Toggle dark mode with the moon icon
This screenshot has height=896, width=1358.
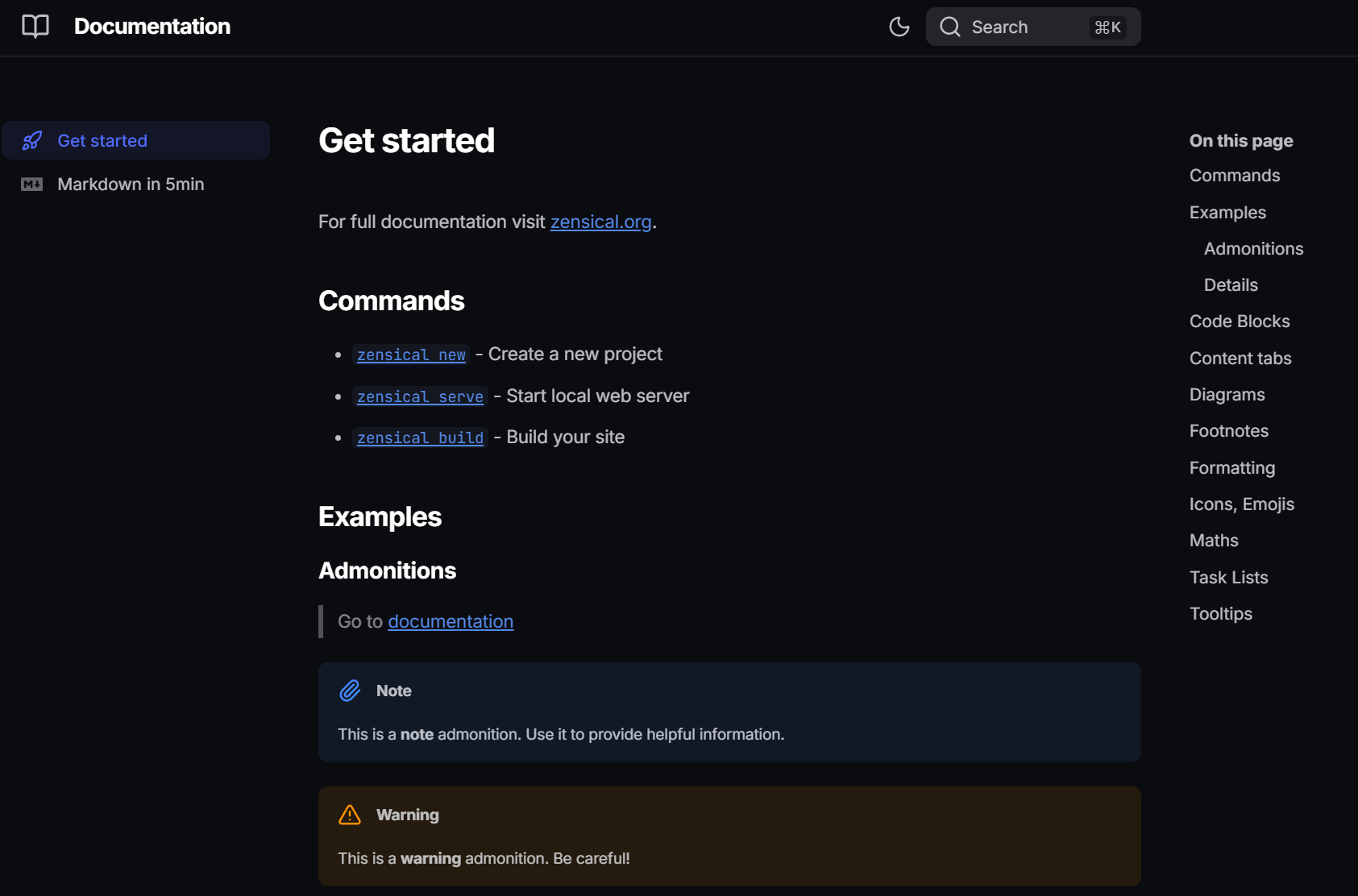(x=899, y=27)
